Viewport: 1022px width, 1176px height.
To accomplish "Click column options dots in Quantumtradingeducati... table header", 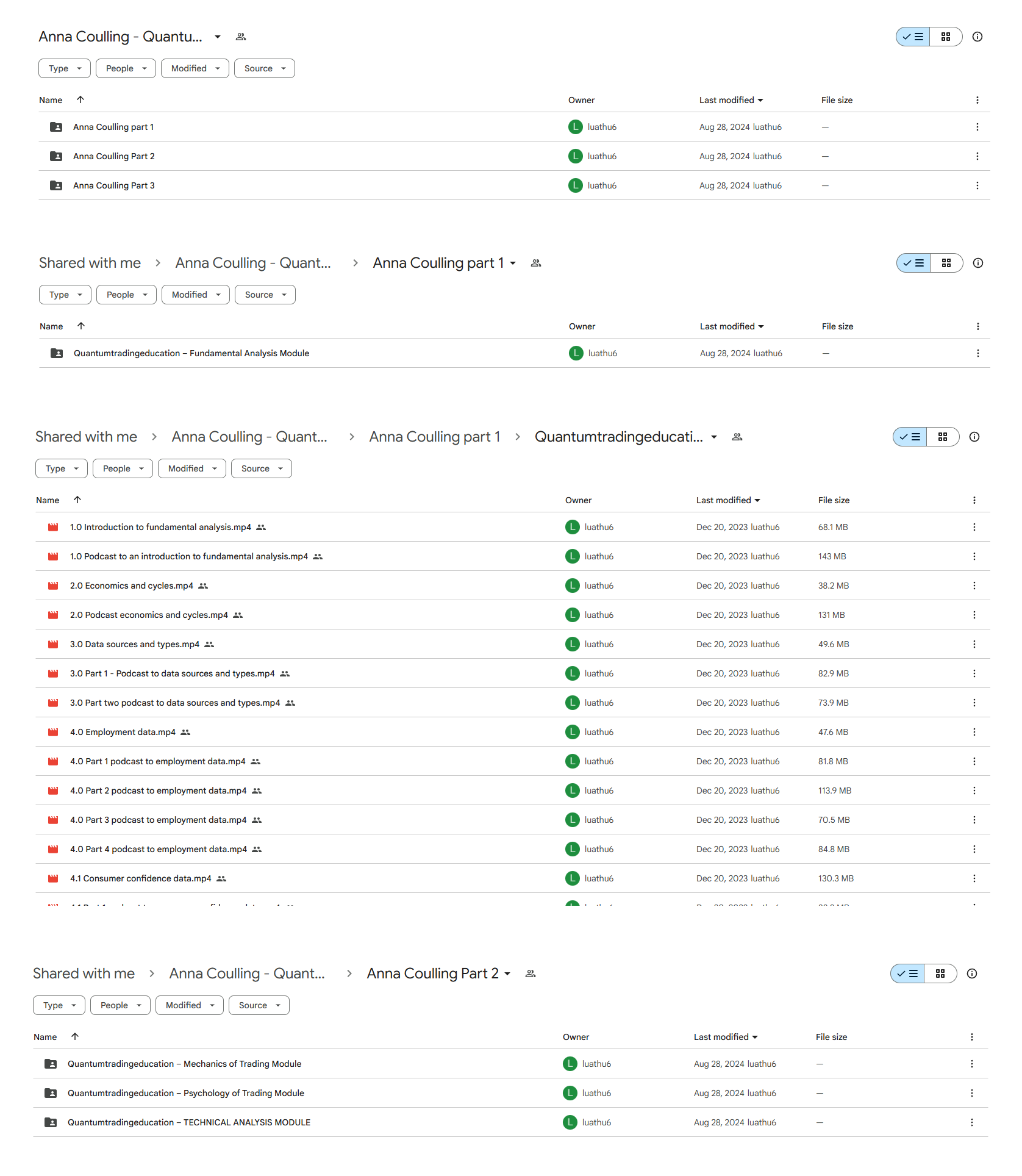I will [974, 500].
